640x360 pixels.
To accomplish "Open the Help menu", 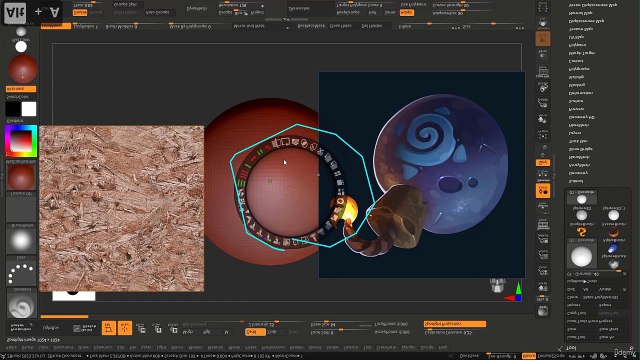I will coord(443,347).
